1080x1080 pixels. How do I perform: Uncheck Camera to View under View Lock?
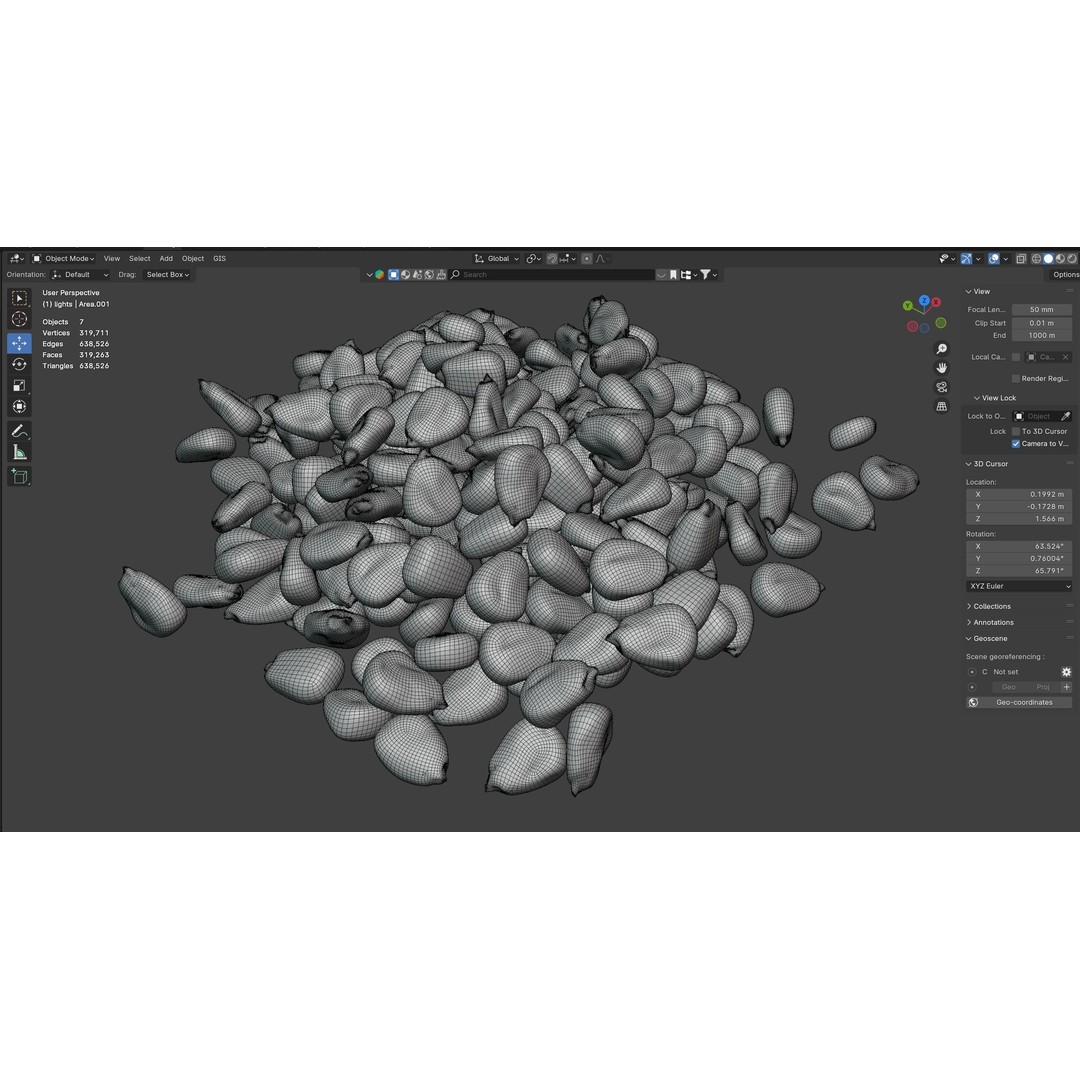pyautogui.click(x=1016, y=443)
